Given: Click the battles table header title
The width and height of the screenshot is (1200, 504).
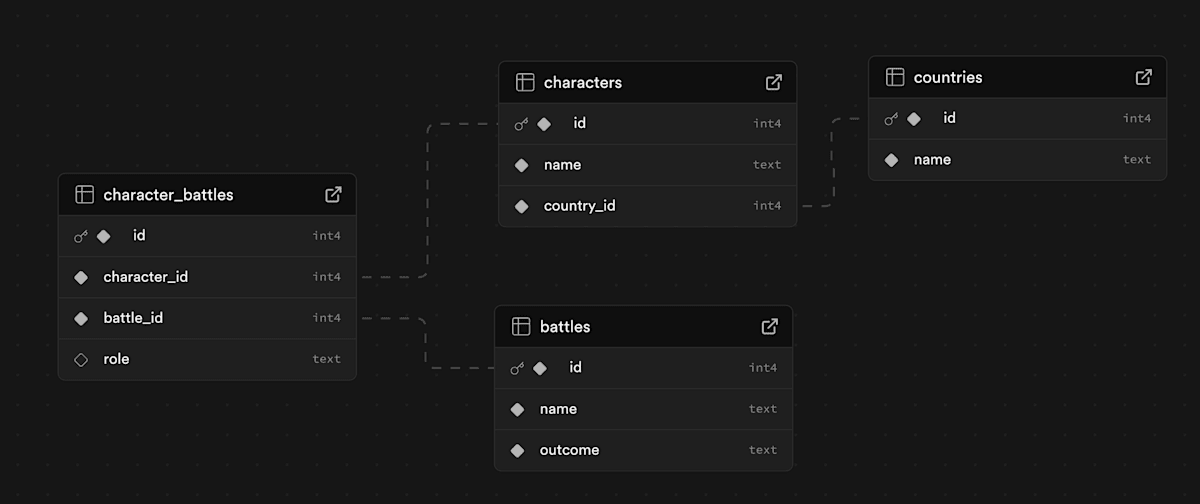Looking at the screenshot, I should pos(565,327).
